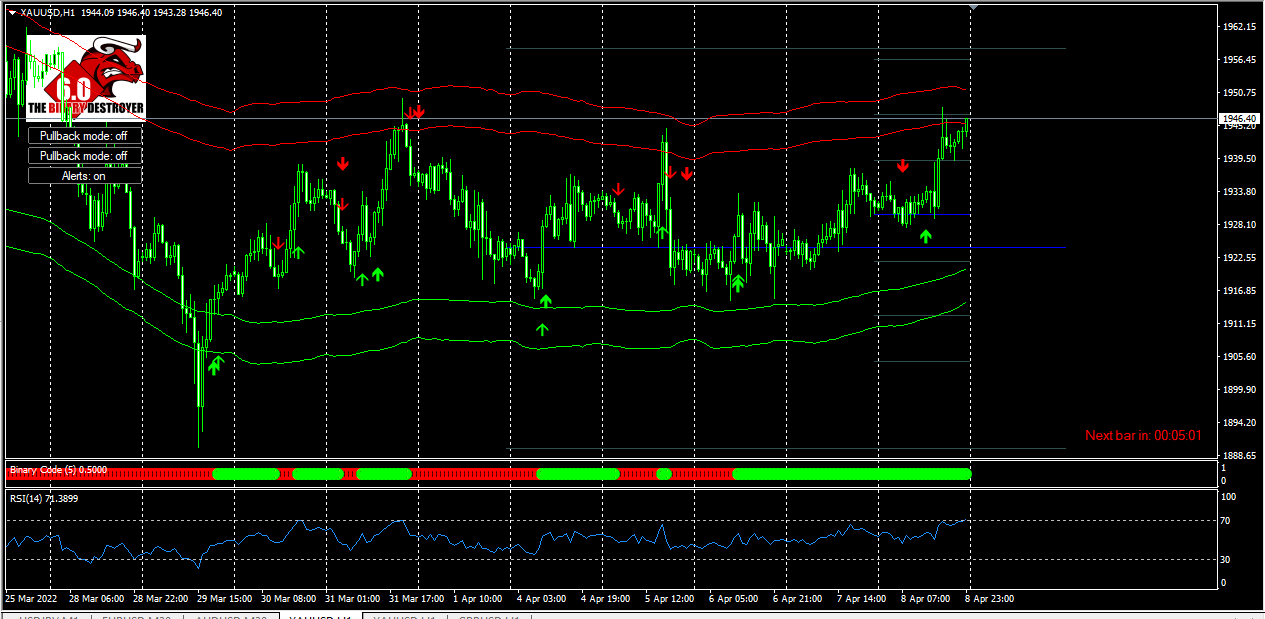The image size is (1265, 619).
Task: Click the 1962.15 price axis label
Action: click(x=1241, y=27)
